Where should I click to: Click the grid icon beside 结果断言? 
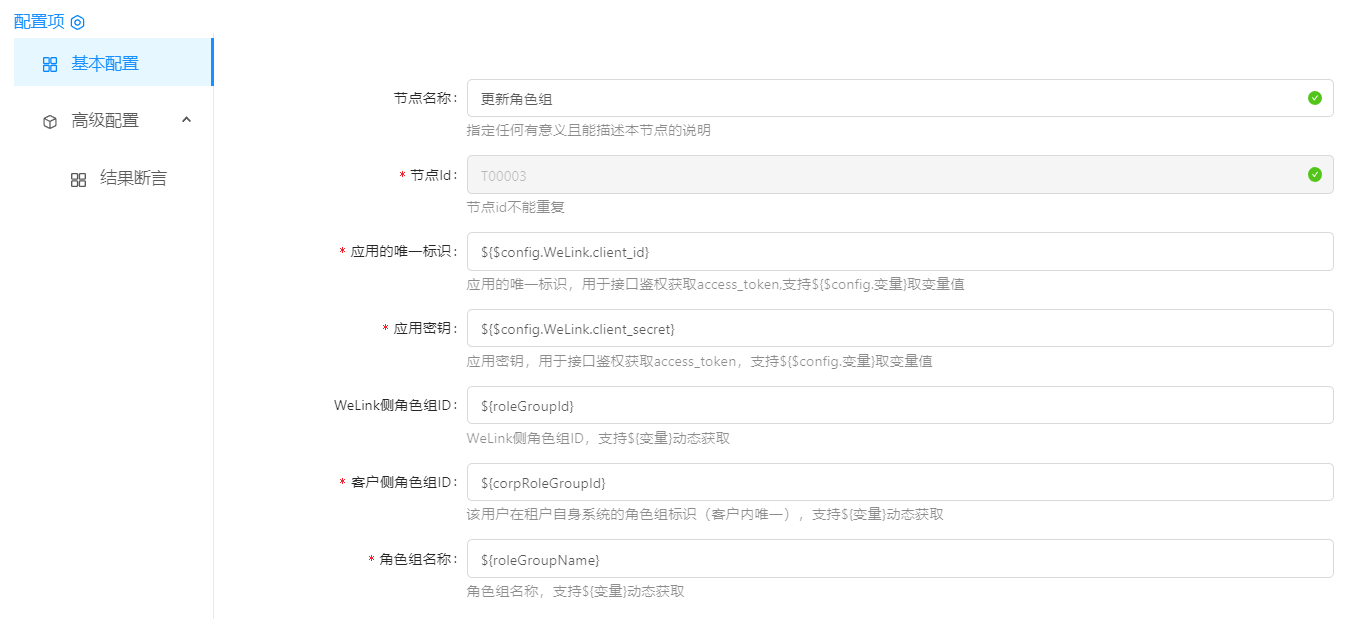tap(79, 180)
